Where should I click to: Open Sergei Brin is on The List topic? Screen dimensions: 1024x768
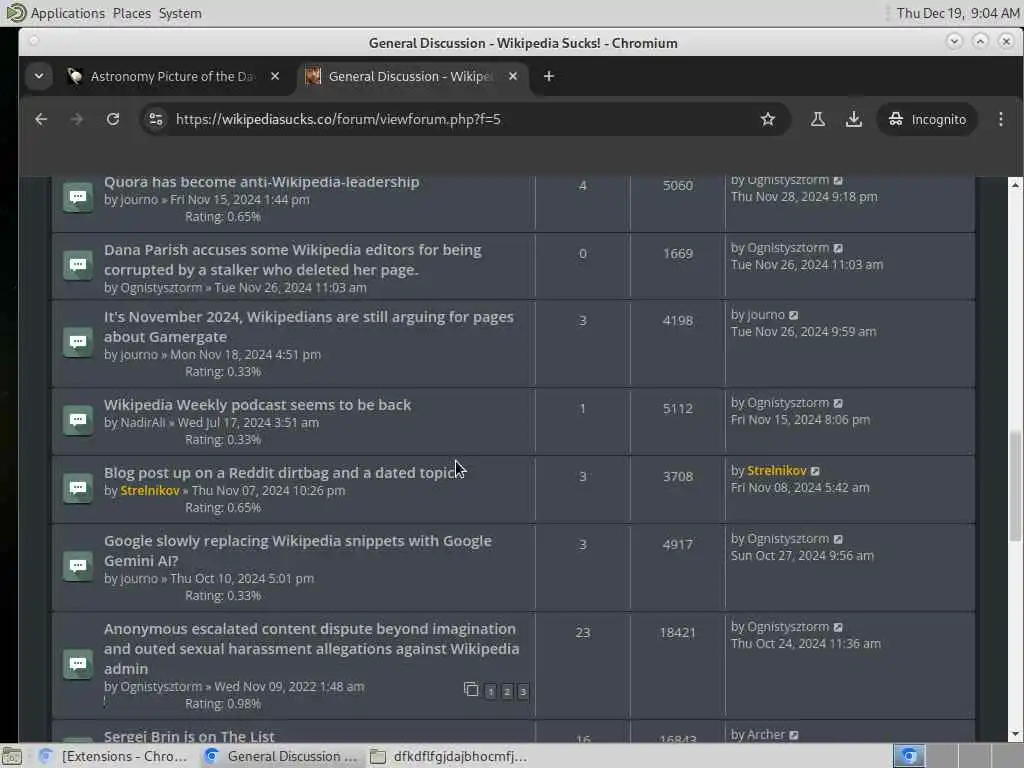tap(189, 736)
